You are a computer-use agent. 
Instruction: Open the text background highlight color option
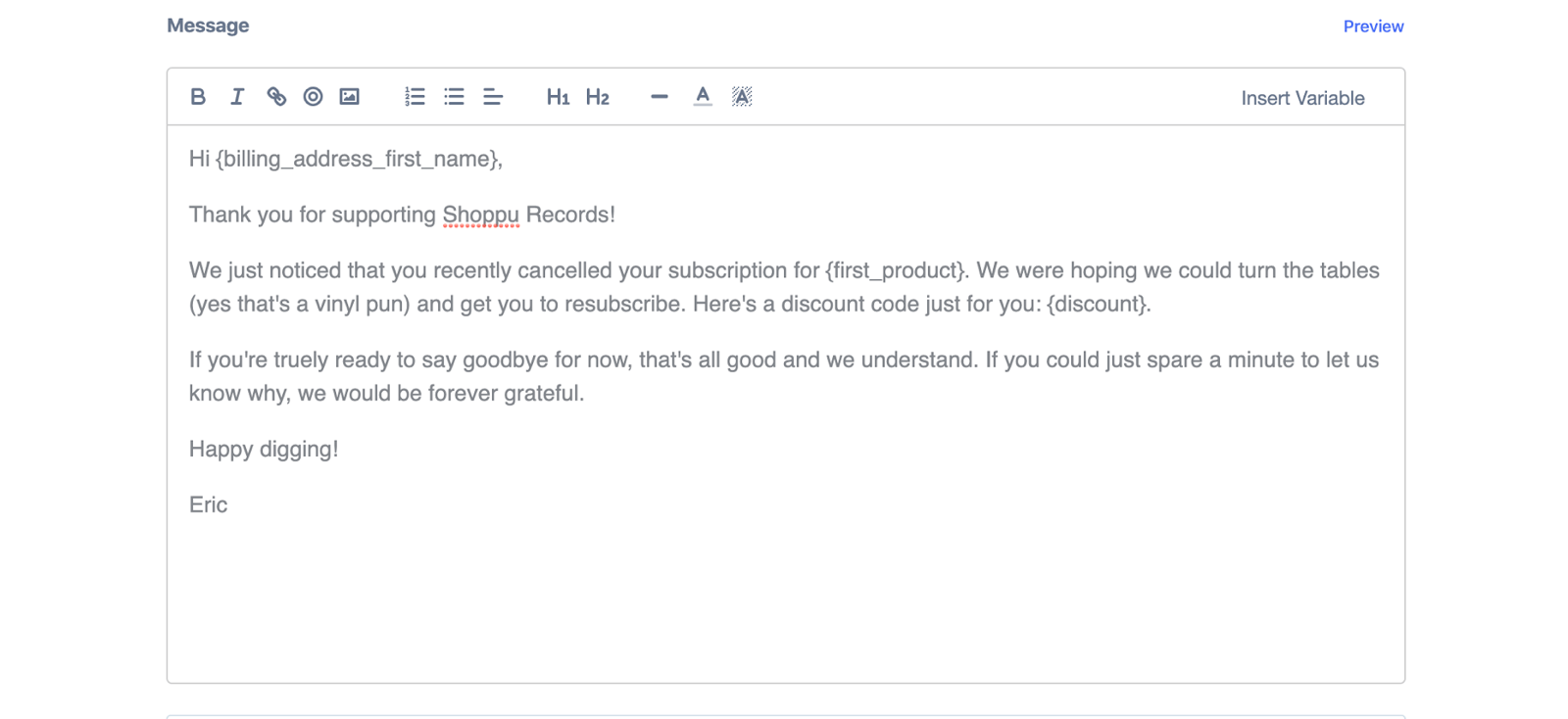742,97
